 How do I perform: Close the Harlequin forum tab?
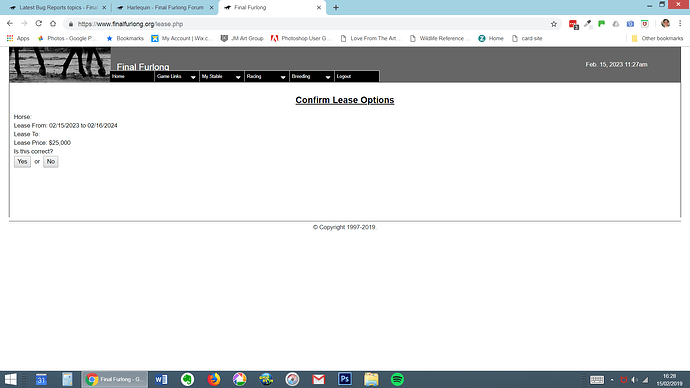coord(211,7)
